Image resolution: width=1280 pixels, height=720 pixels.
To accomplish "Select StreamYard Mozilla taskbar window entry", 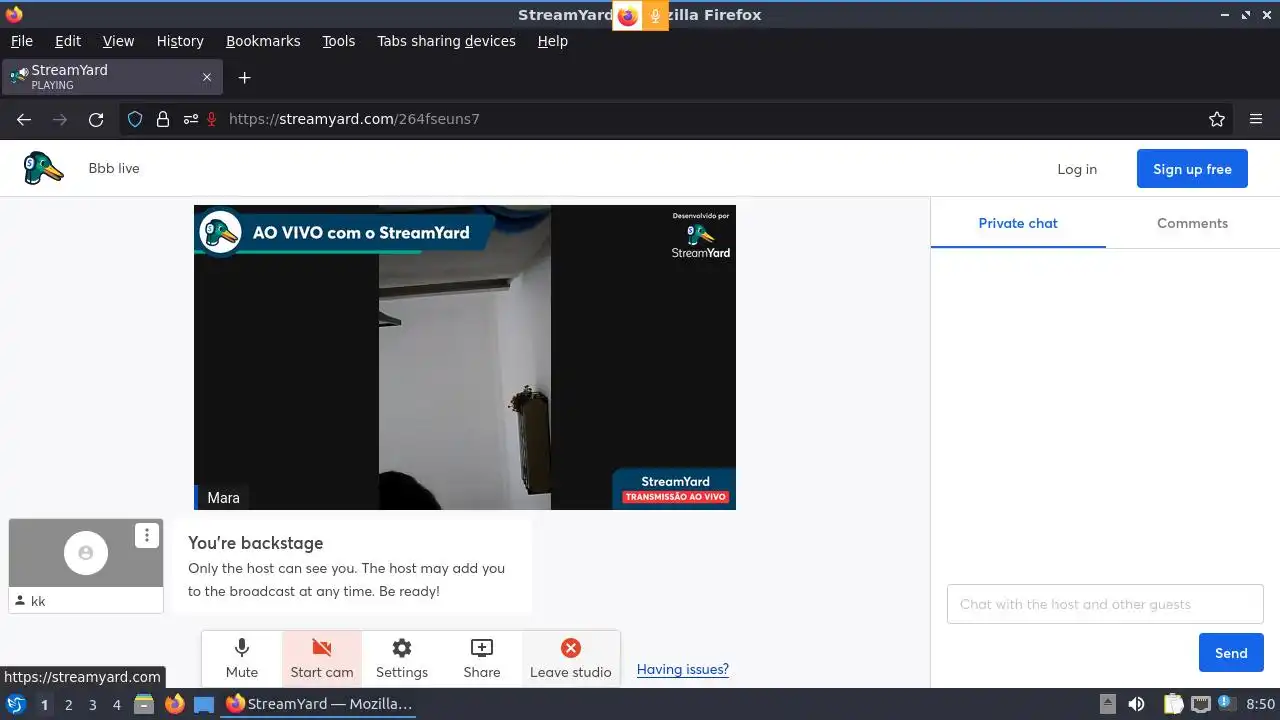I will pos(319,704).
